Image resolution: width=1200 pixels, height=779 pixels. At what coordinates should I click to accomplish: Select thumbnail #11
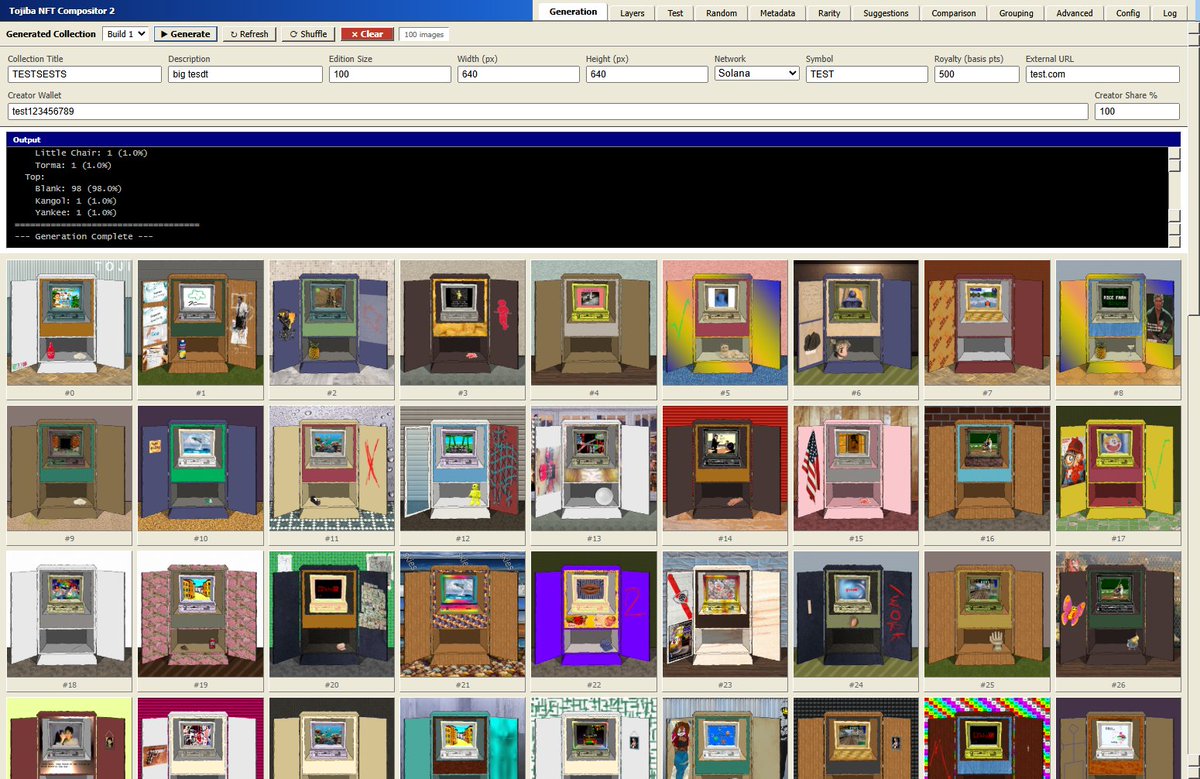click(x=332, y=475)
